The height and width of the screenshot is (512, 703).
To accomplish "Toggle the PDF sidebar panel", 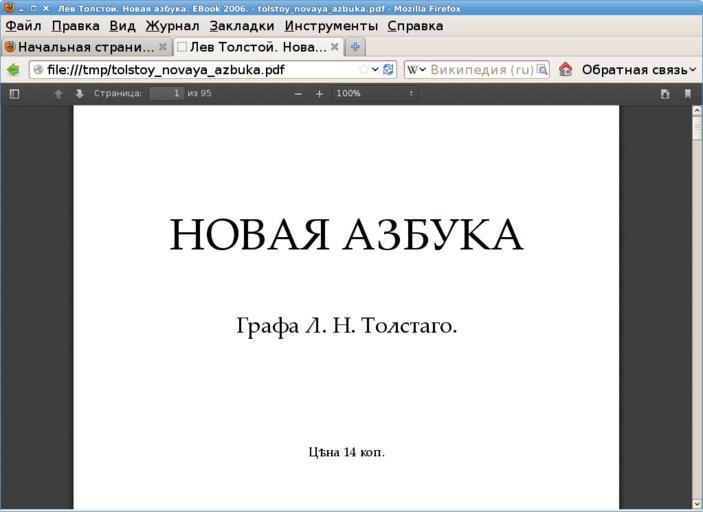I will click(15, 94).
